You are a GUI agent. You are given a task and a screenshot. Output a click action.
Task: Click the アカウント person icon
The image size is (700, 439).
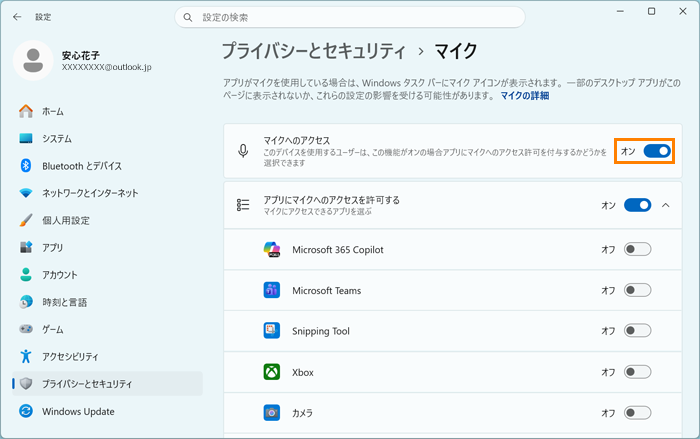26,275
